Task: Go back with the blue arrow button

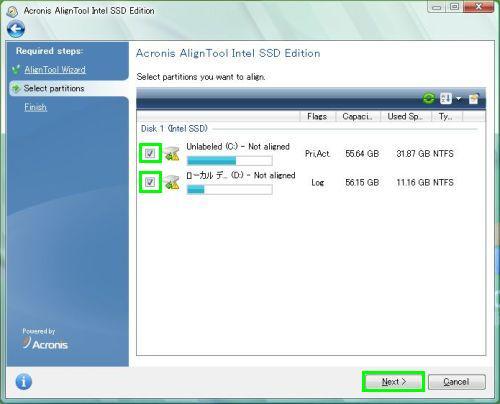Action: point(16,29)
